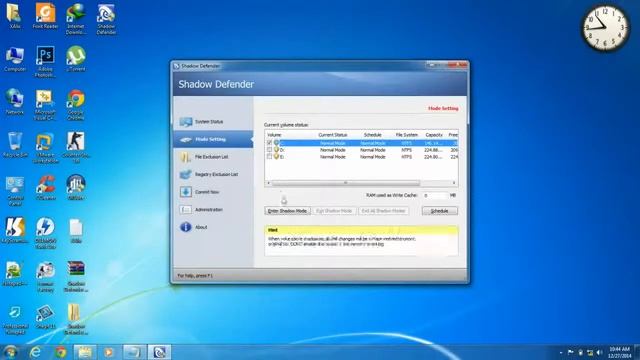The image size is (640, 360).
Task: Click the Control Panel desktop icon
Action: tap(15, 191)
